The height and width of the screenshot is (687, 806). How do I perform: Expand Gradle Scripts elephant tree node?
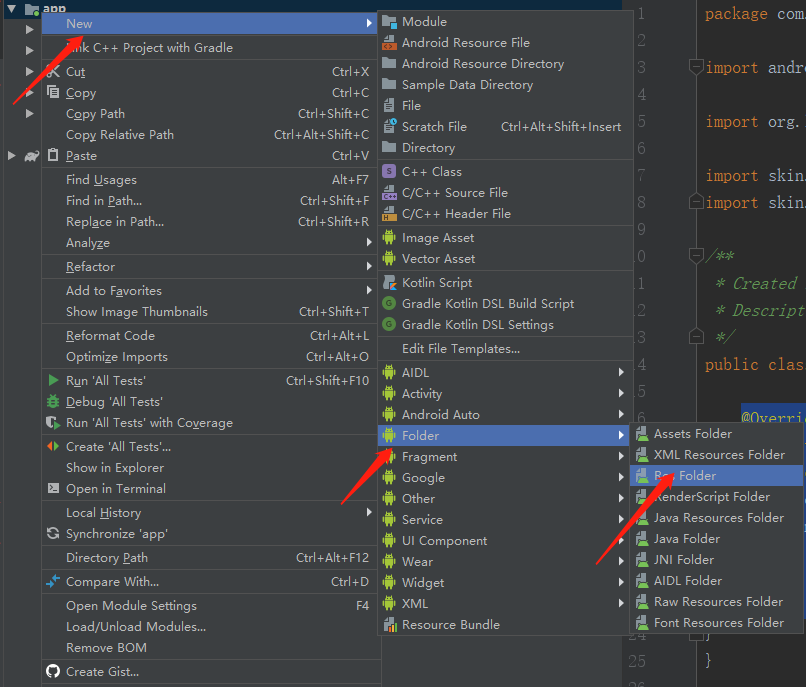[11, 155]
